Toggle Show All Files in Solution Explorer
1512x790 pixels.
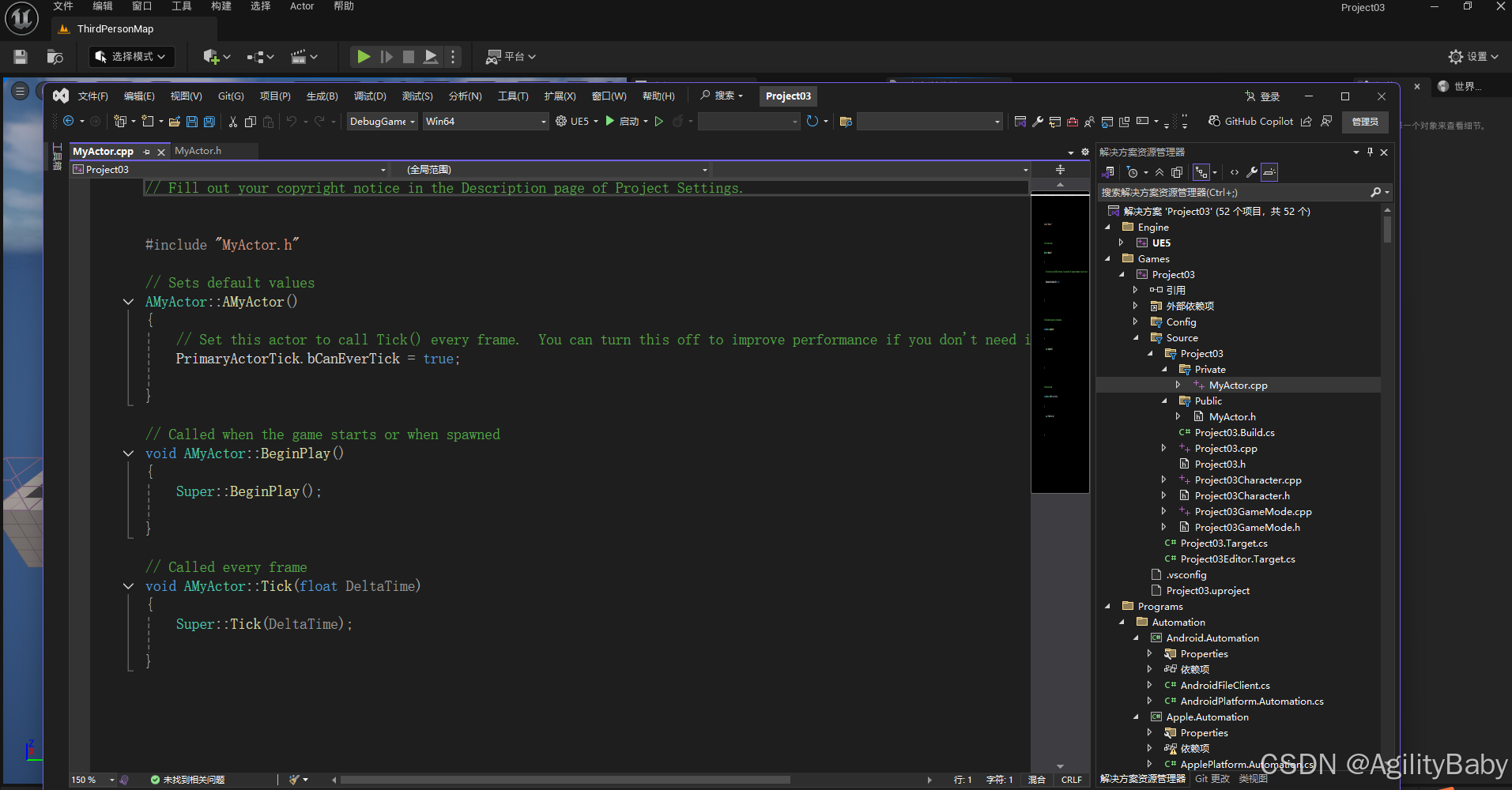pos(1177,172)
